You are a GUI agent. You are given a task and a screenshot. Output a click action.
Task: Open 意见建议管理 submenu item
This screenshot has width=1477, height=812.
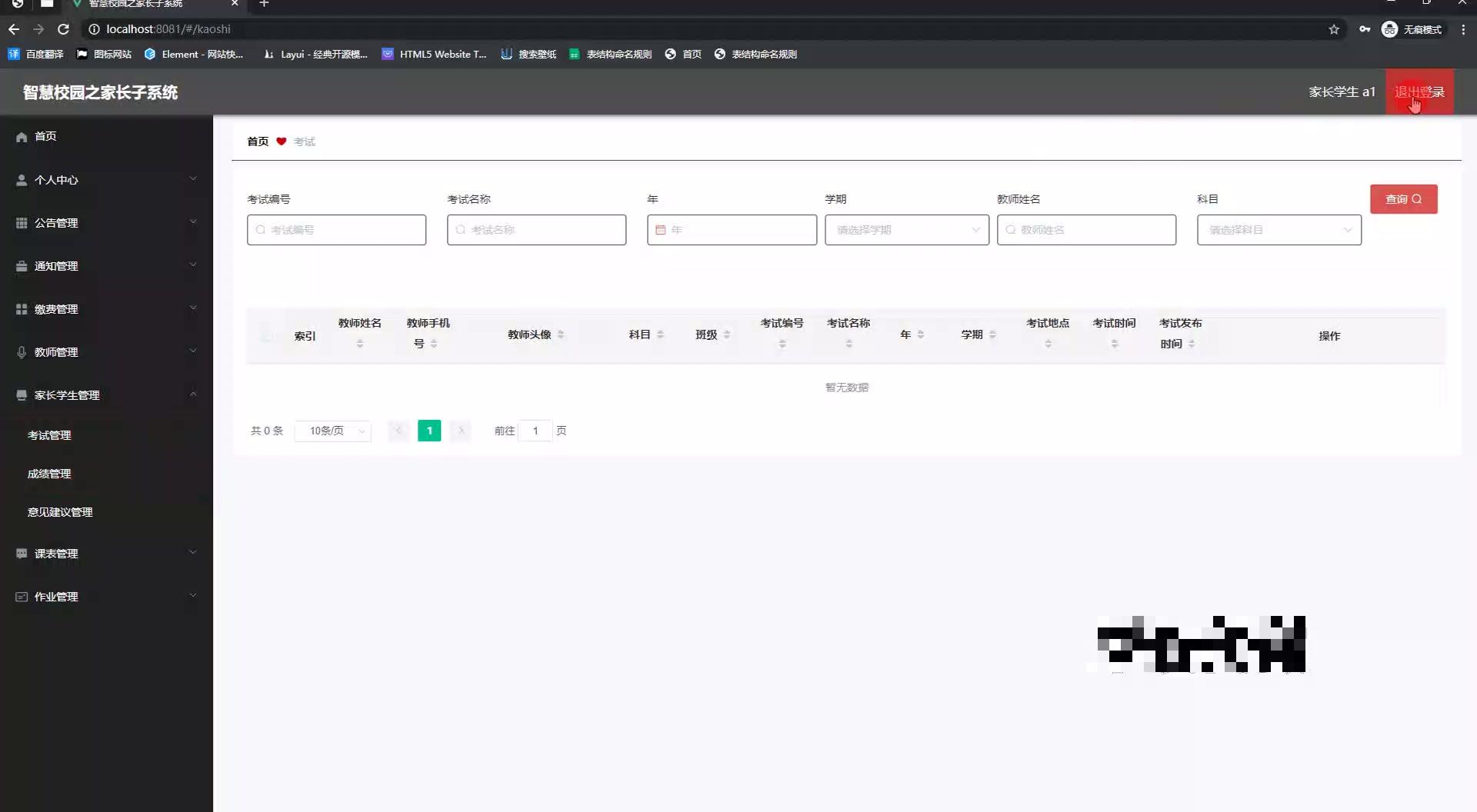click(106, 512)
